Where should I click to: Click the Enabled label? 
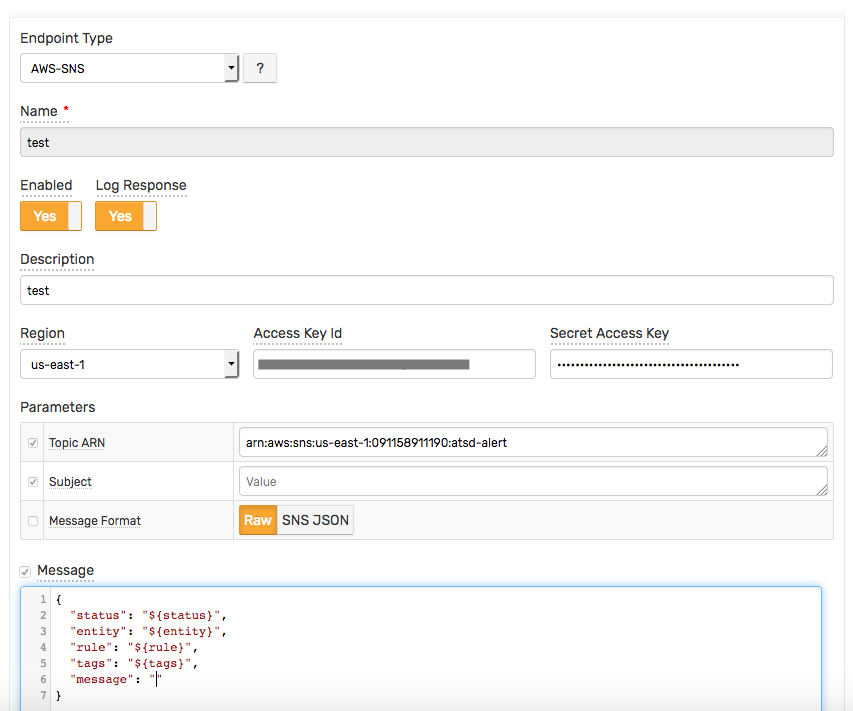pos(46,185)
